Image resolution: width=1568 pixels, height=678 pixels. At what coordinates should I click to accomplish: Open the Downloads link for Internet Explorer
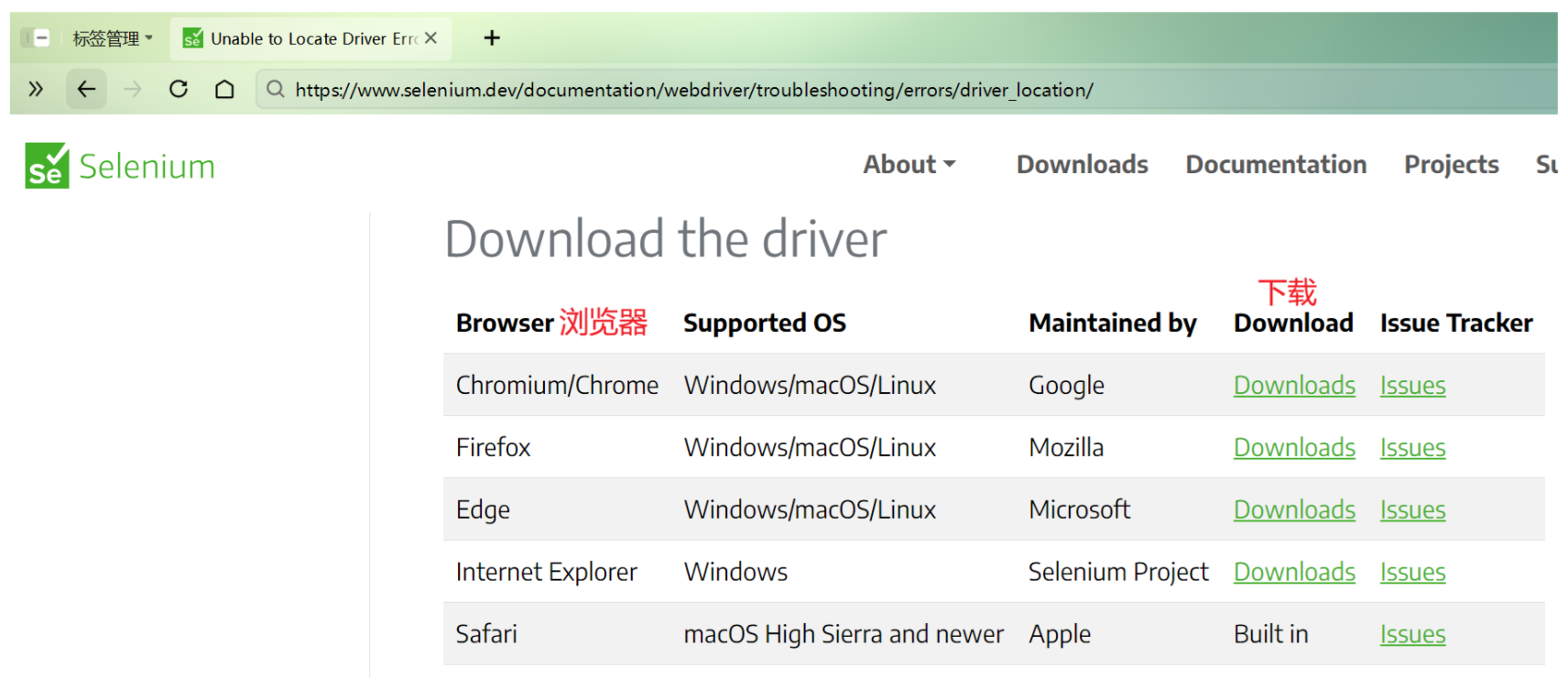coord(1294,573)
